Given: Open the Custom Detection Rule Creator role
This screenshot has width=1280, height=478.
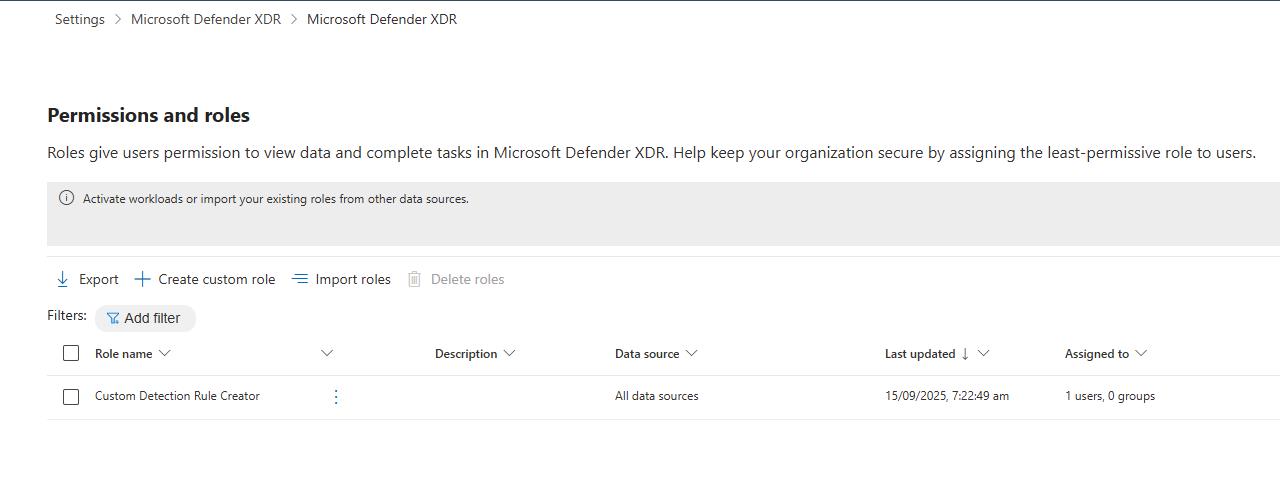Looking at the screenshot, I should (x=177, y=396).
